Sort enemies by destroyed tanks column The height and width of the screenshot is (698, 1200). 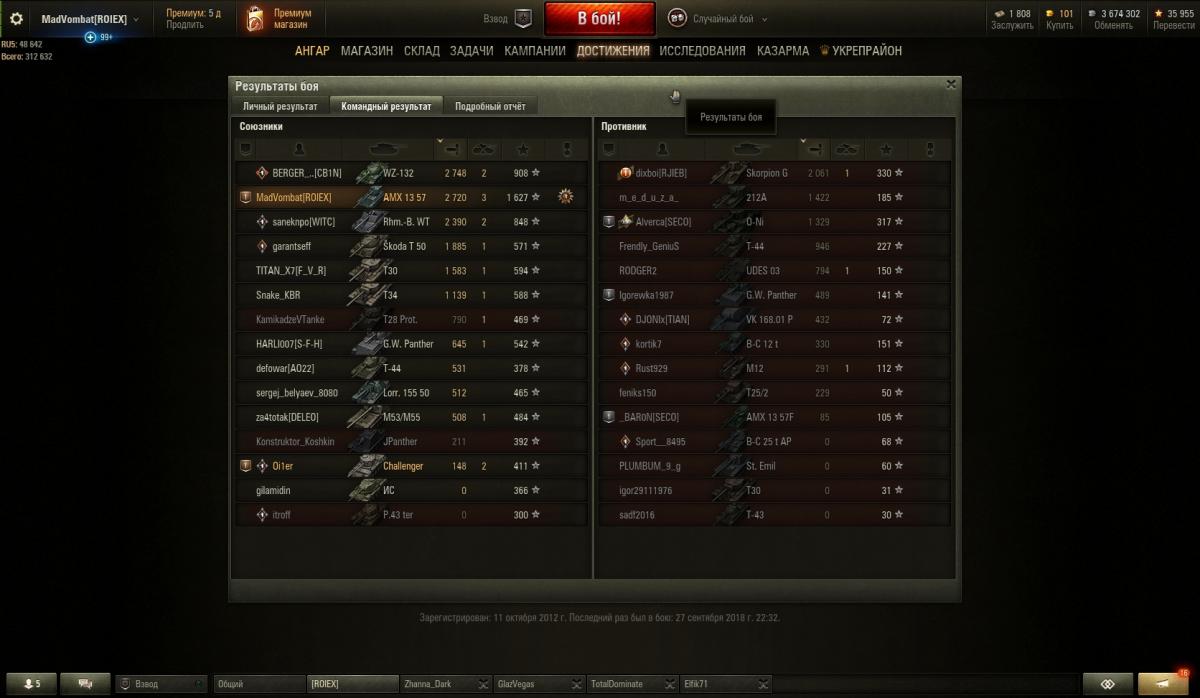click(x=848, y=149)
